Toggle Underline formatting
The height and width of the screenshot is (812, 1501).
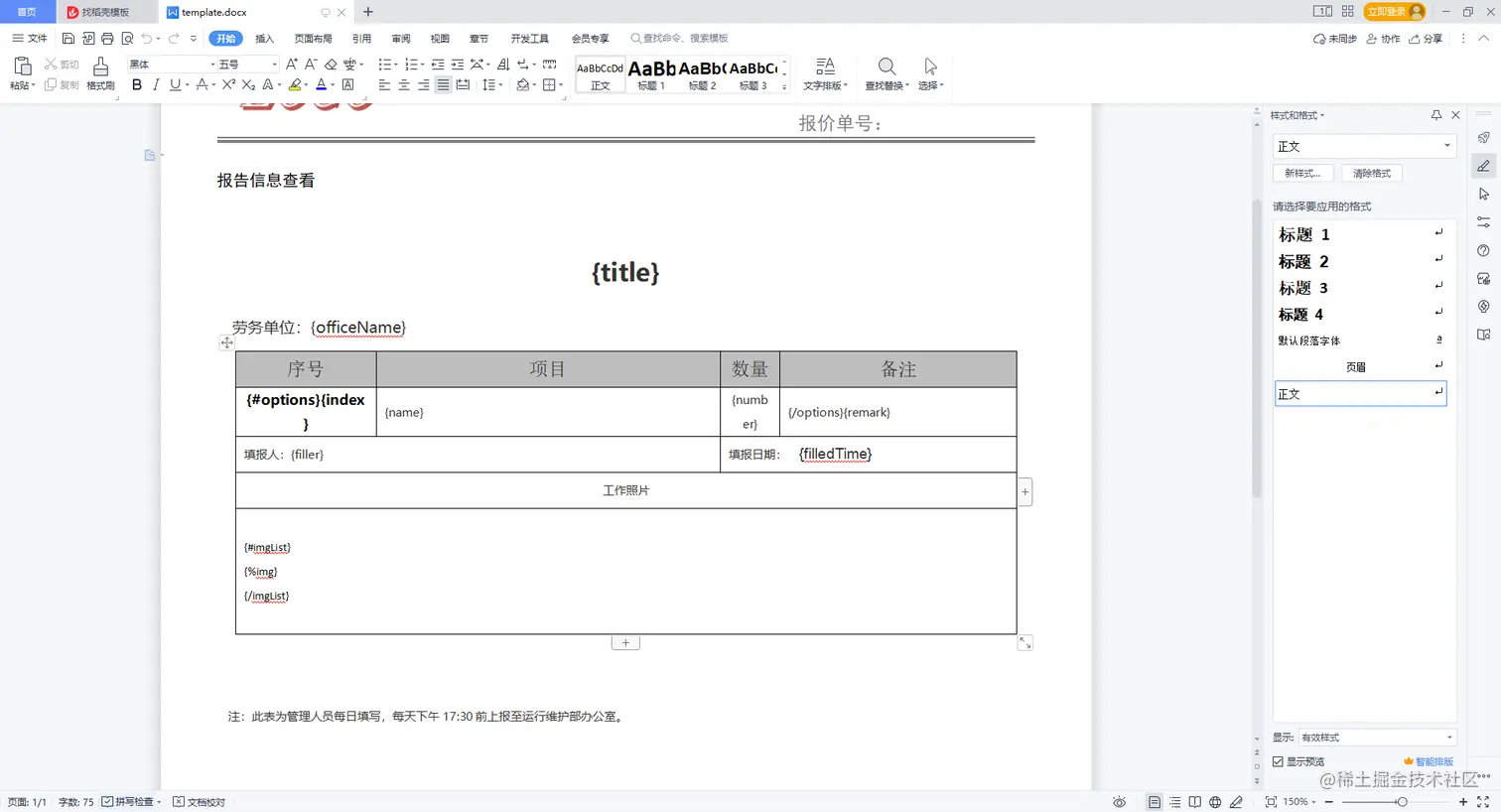click(x=175, y=85)
